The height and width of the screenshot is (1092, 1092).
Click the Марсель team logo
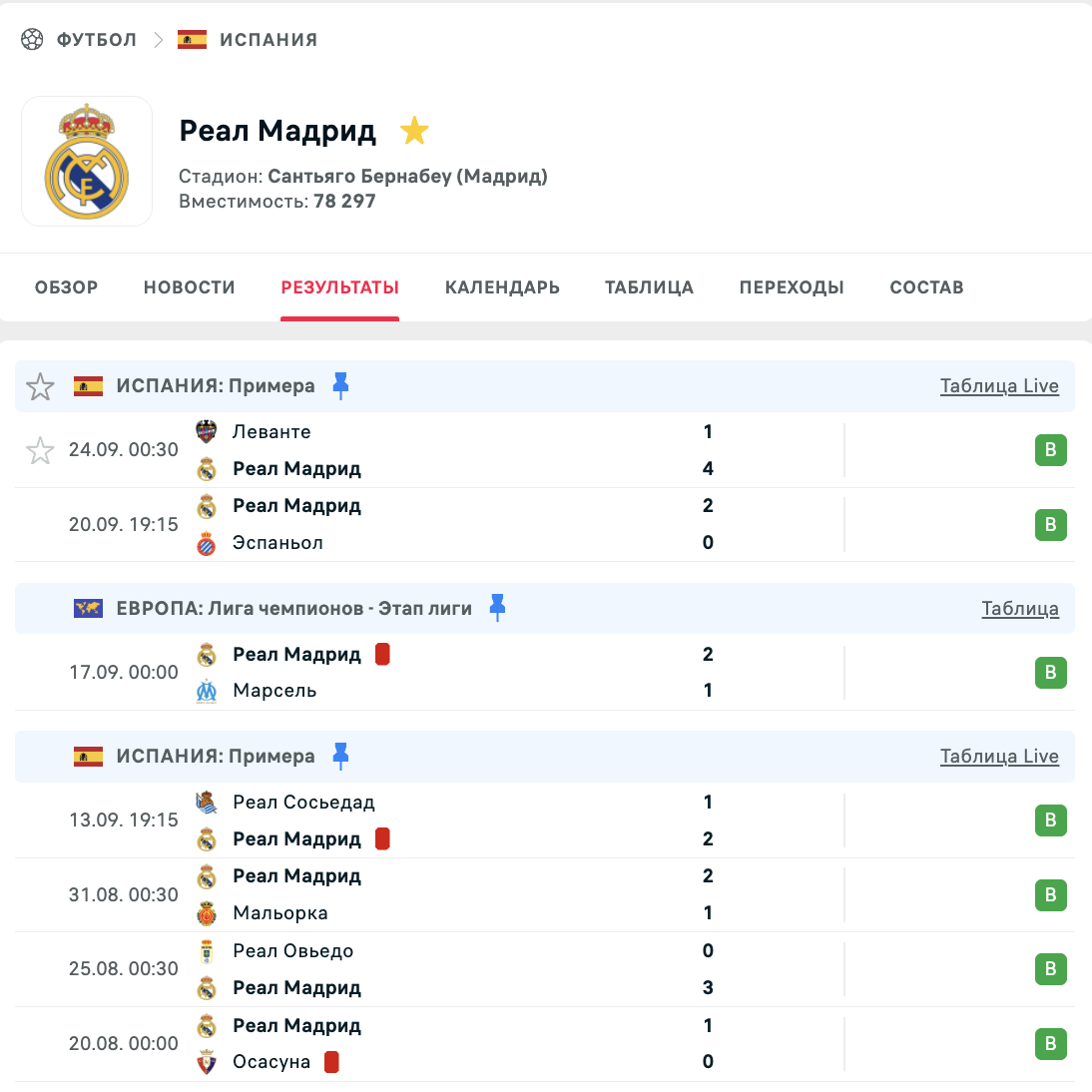pyautogui.click(x=207, y=691)
